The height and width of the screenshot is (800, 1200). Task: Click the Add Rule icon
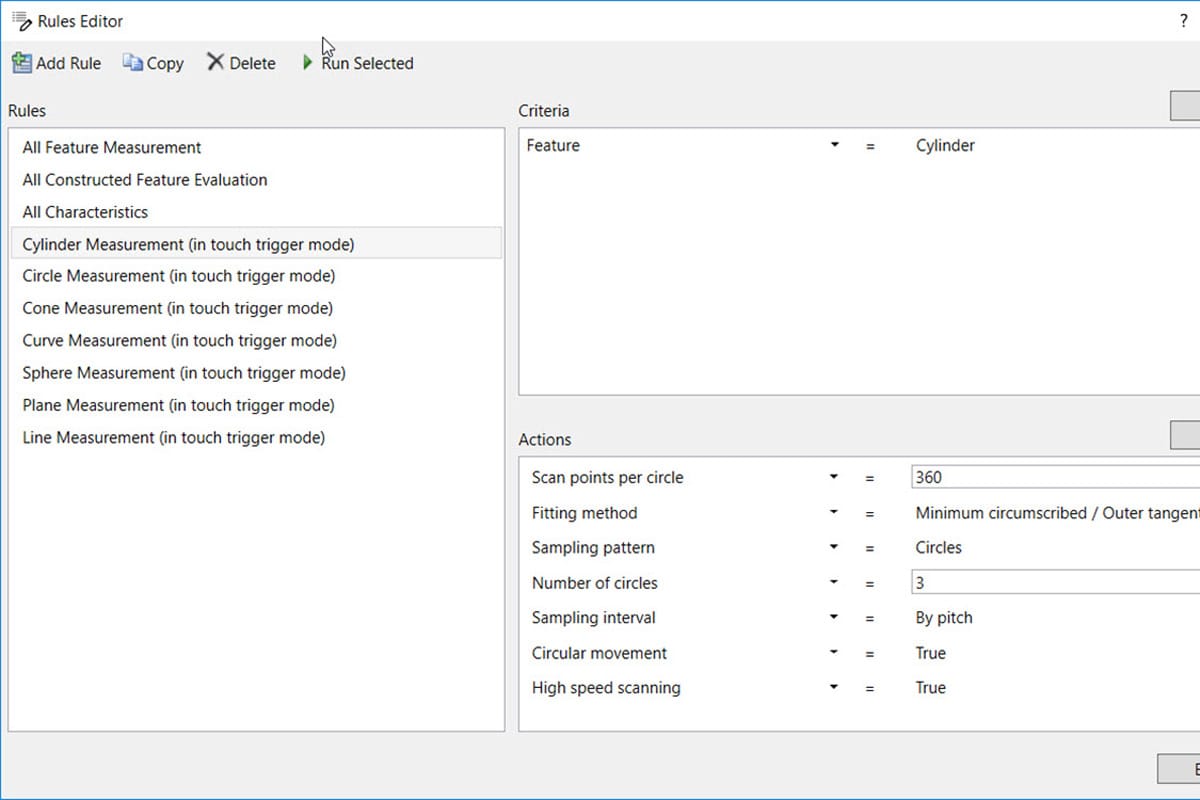coord(21,63)
